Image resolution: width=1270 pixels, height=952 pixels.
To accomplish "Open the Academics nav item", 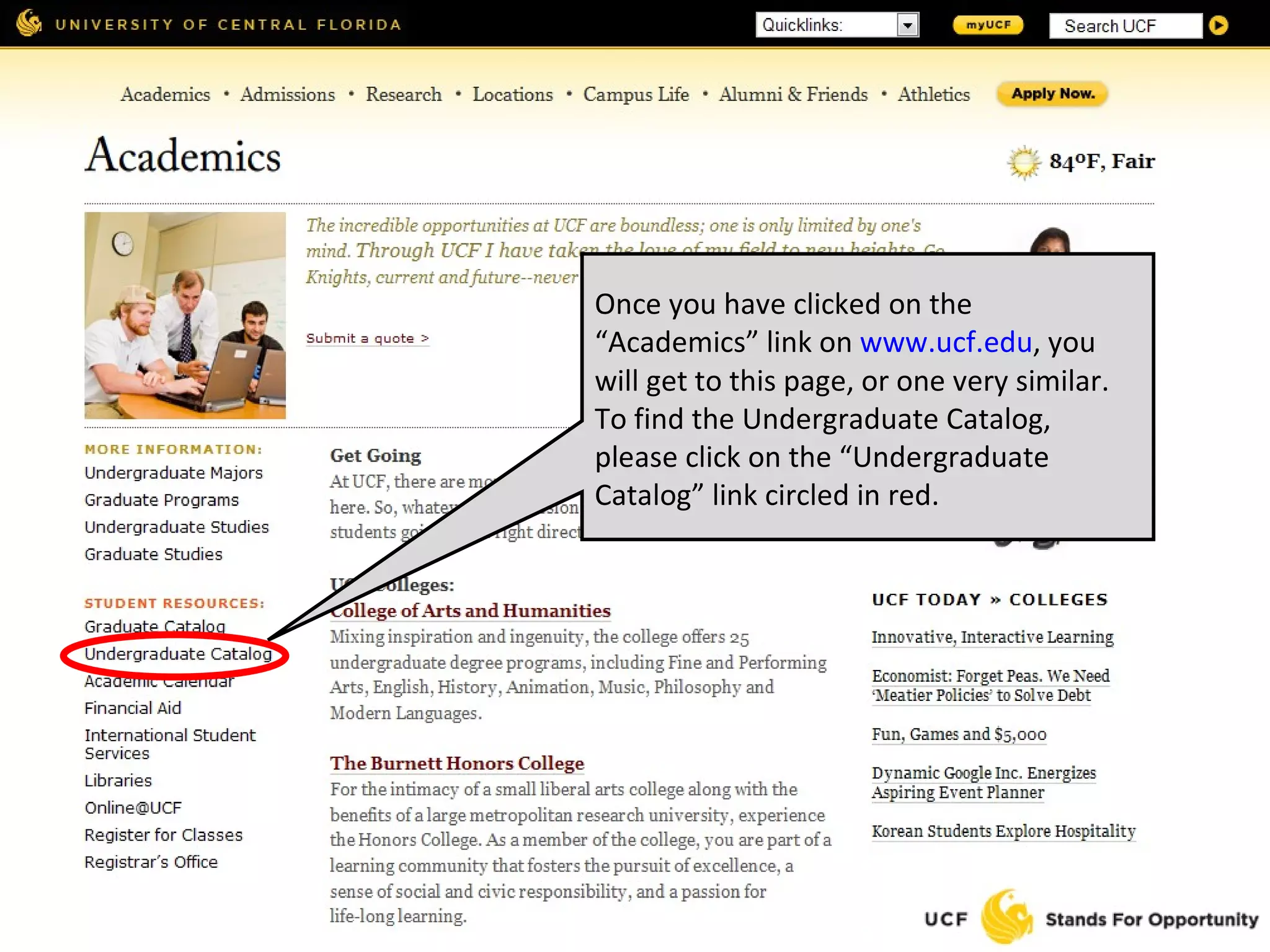I will (x=166, y=94).
